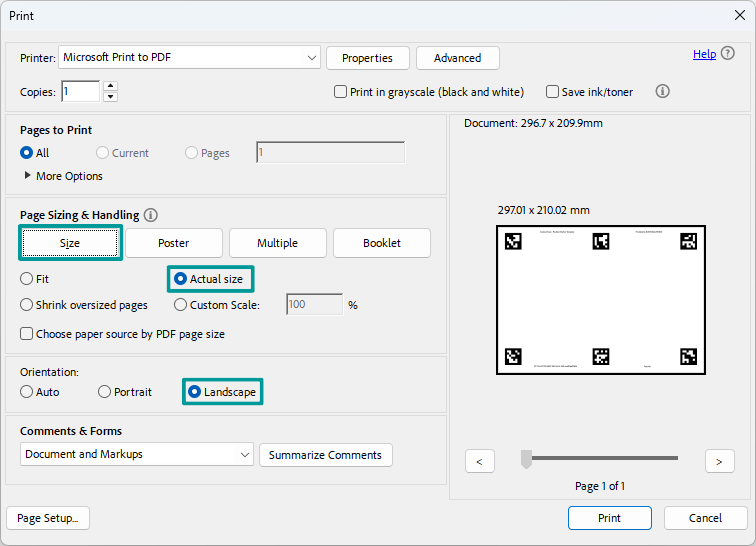The image size is (756, 546).
Task: Open the Help link
Action: pyautogui.click(x=704, y=54)
